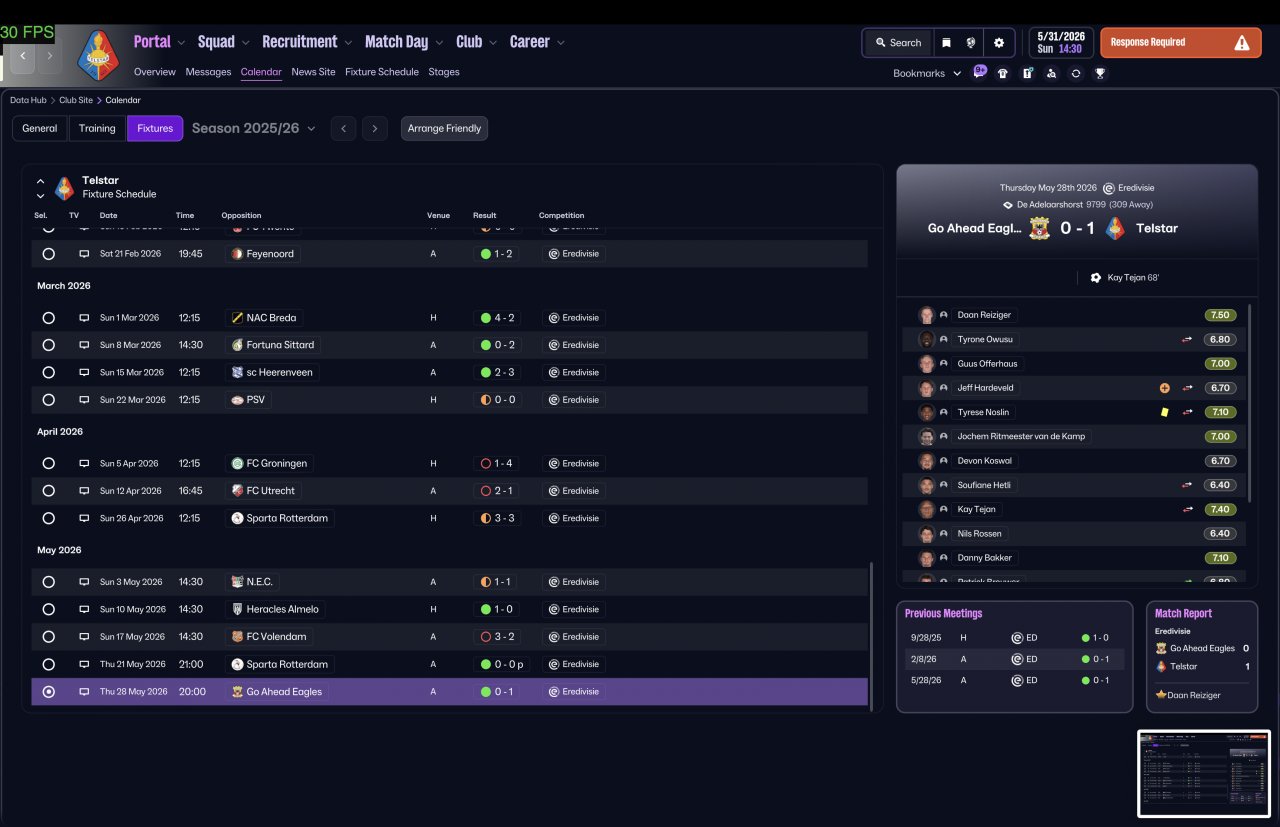Viewport: 1280px width, 827px height.
Task: Go back using the header back arrow
Action: click(x=22, y=56)
